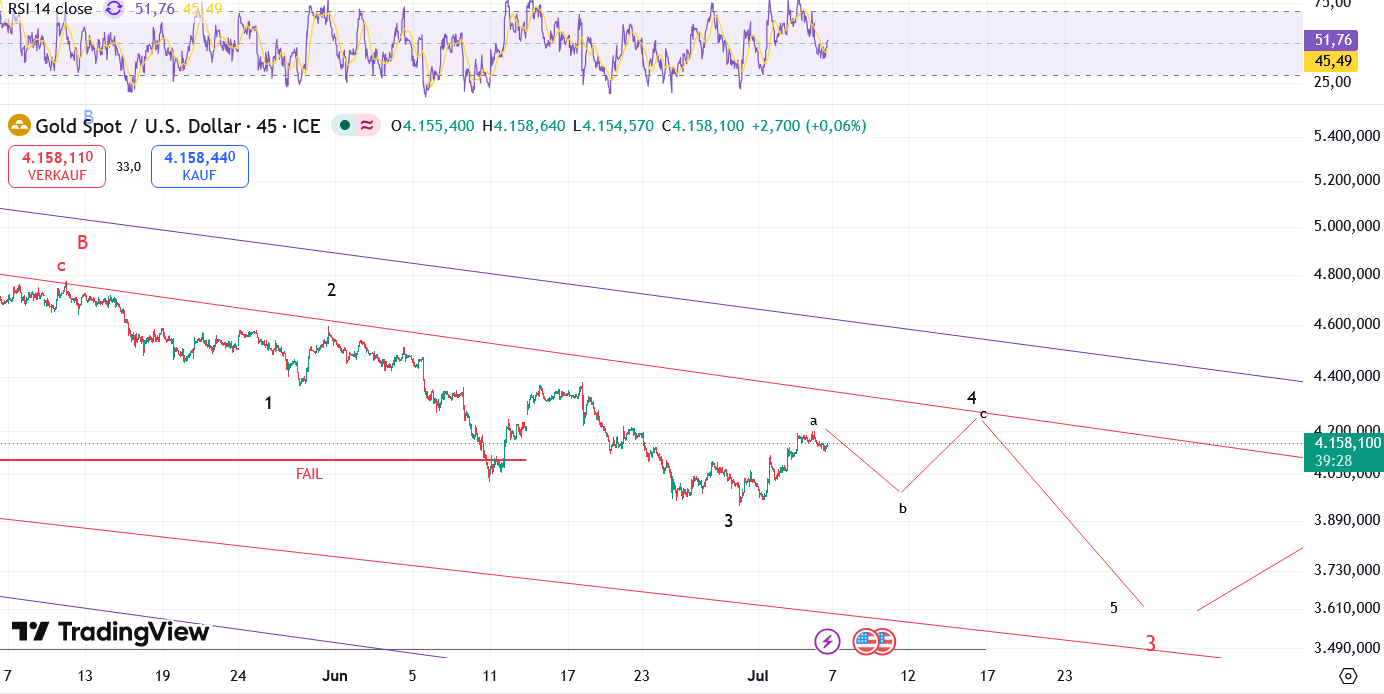Viewport: 1384px width, 694px height.
Task: Select the RSI 14 close indicator label
Action: pos(51,9)
